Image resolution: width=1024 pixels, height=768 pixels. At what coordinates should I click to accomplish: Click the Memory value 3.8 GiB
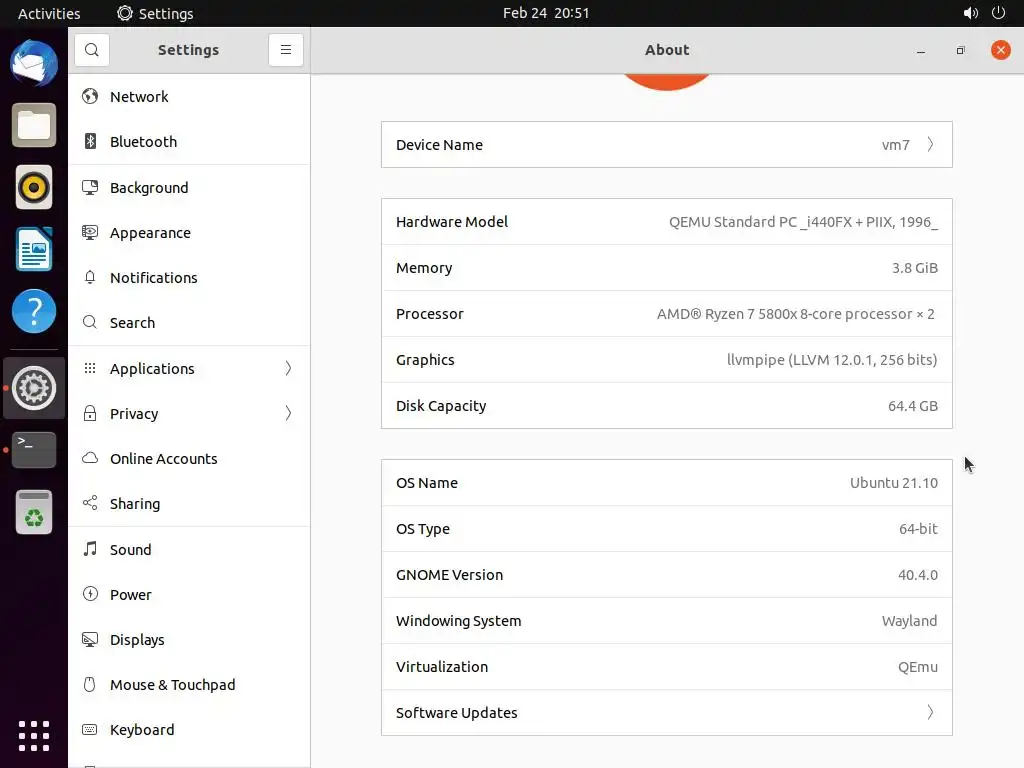click(915, 268)
